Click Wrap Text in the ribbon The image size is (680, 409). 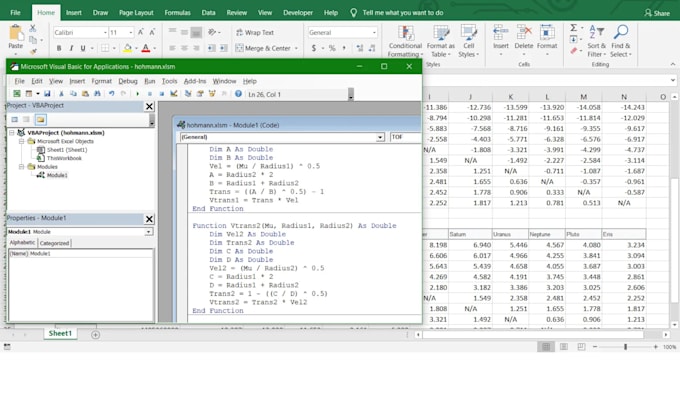255,33
